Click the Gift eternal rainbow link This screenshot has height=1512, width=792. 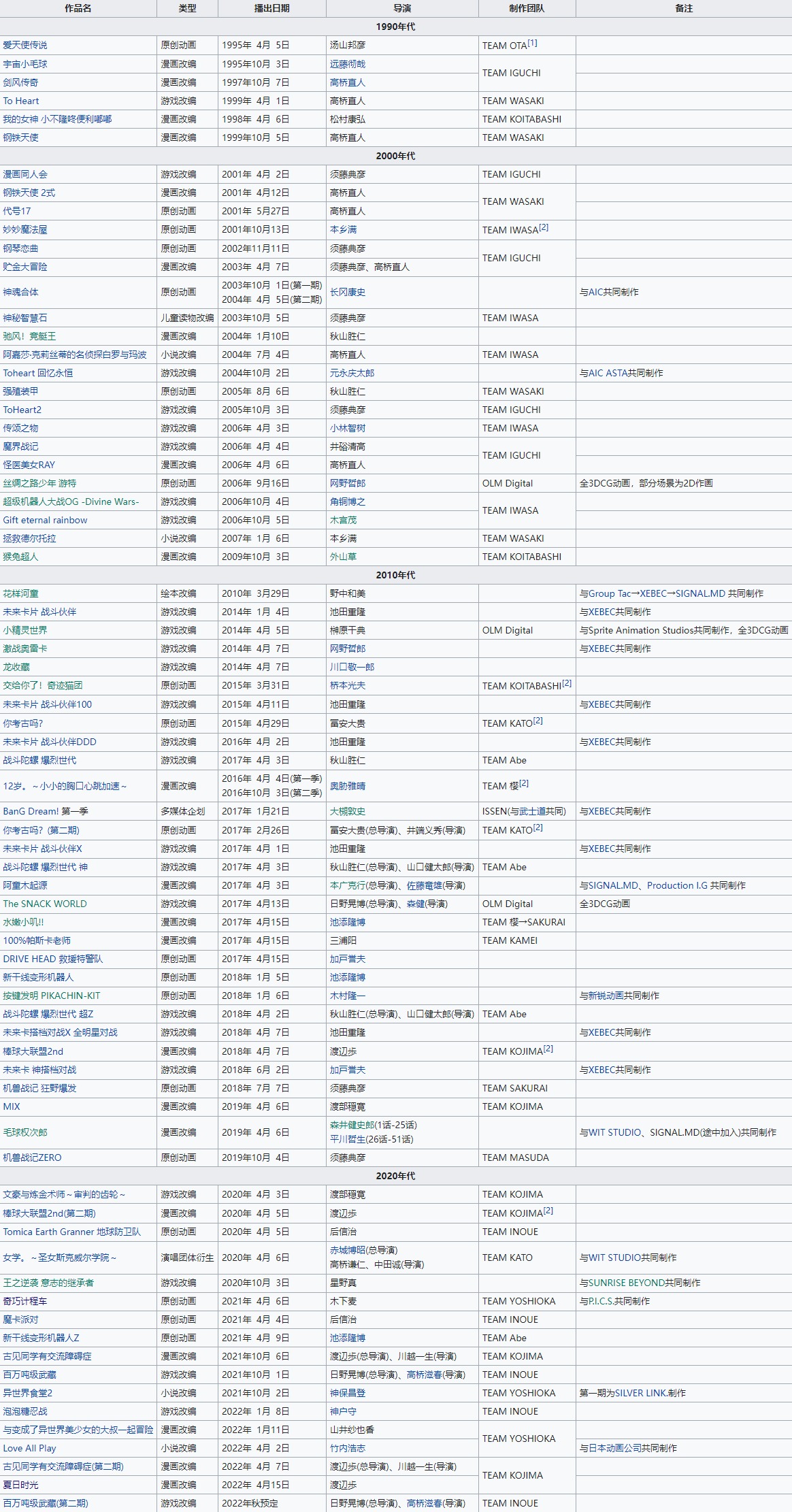click(x=45, y=520)
